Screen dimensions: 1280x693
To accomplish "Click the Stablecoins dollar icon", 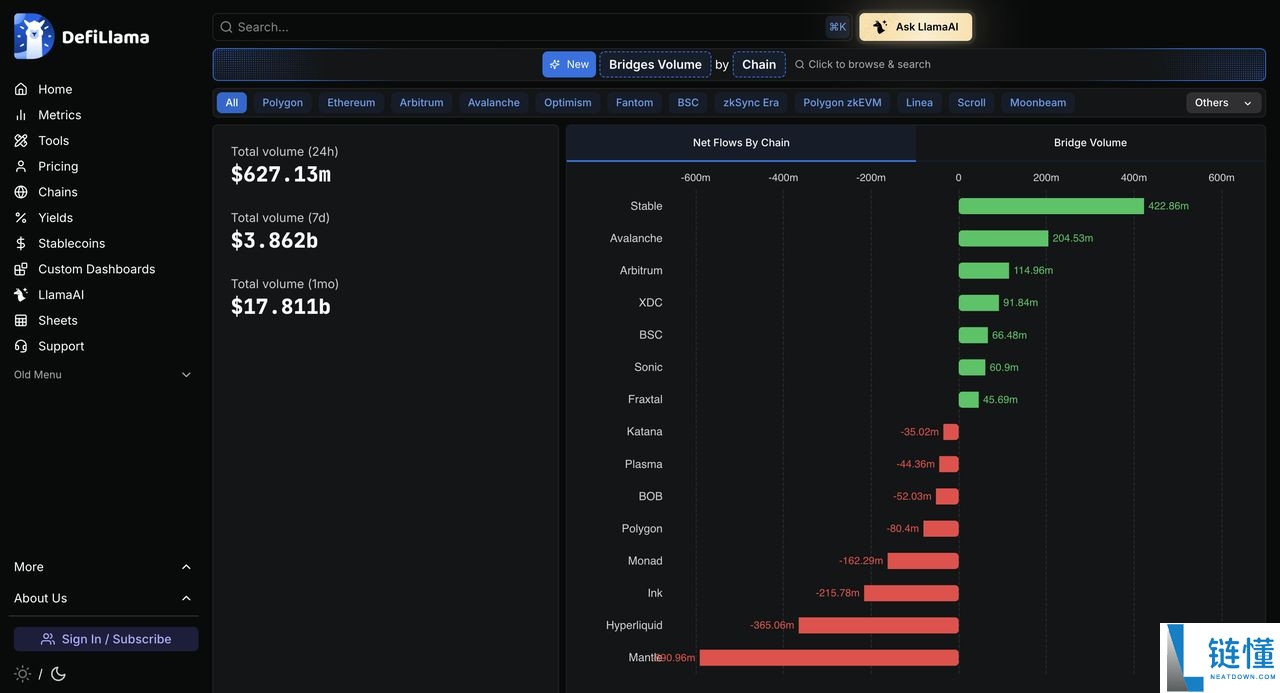I will click(x=21, y=243).
